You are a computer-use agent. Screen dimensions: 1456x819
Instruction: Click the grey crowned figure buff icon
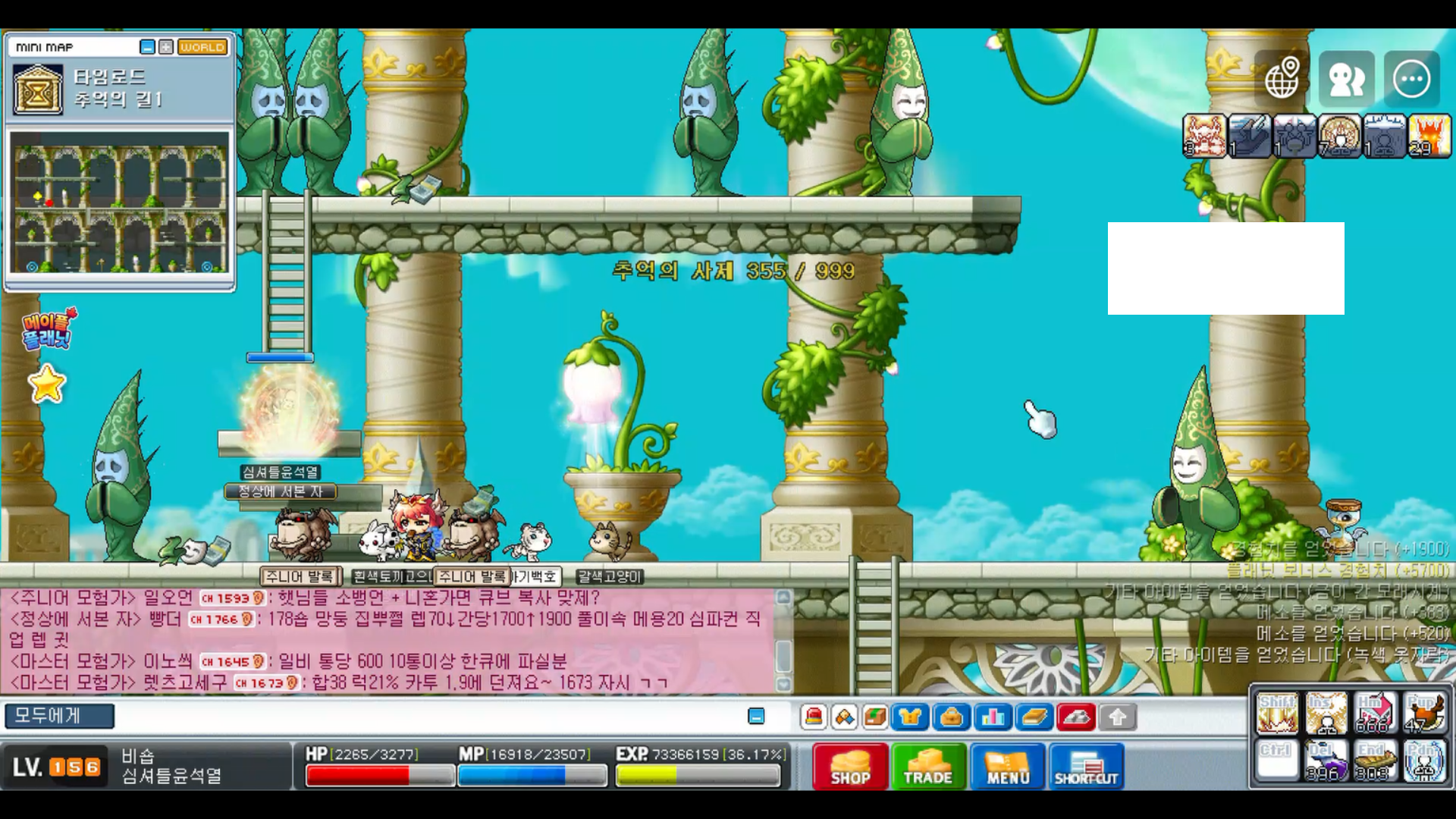[1385, 136]
